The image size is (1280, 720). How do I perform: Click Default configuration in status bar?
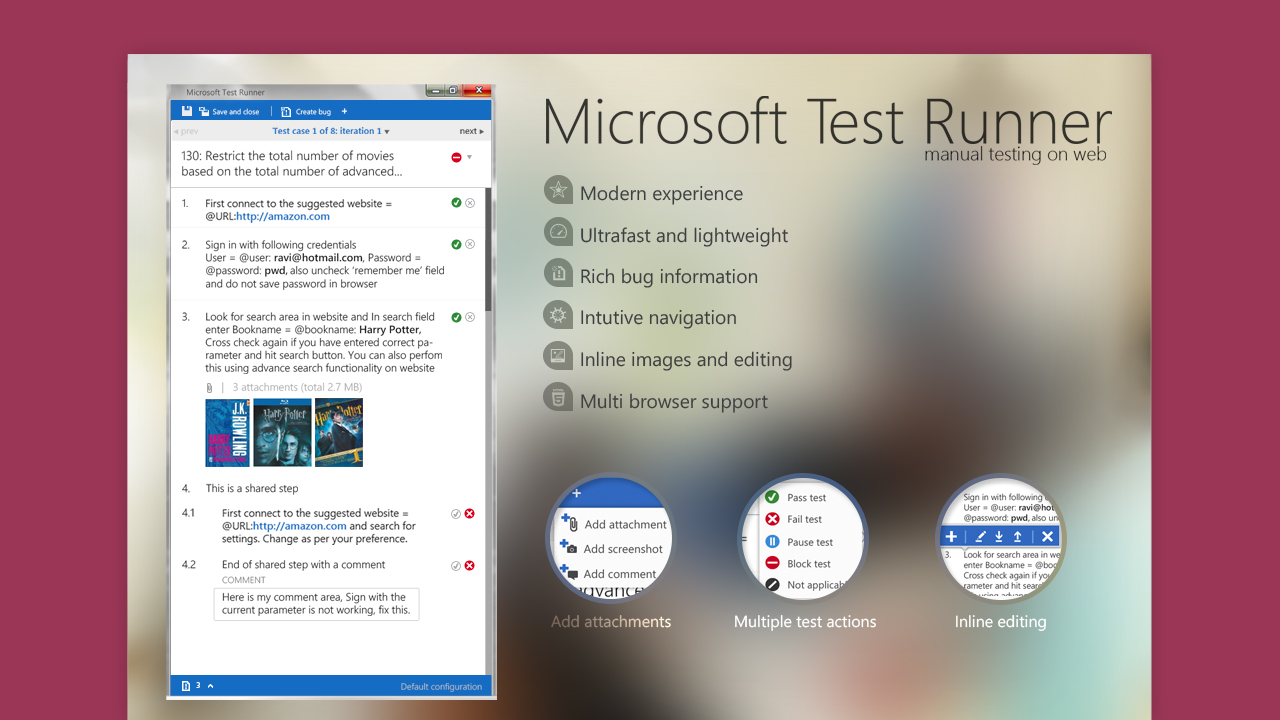point(441,687)
